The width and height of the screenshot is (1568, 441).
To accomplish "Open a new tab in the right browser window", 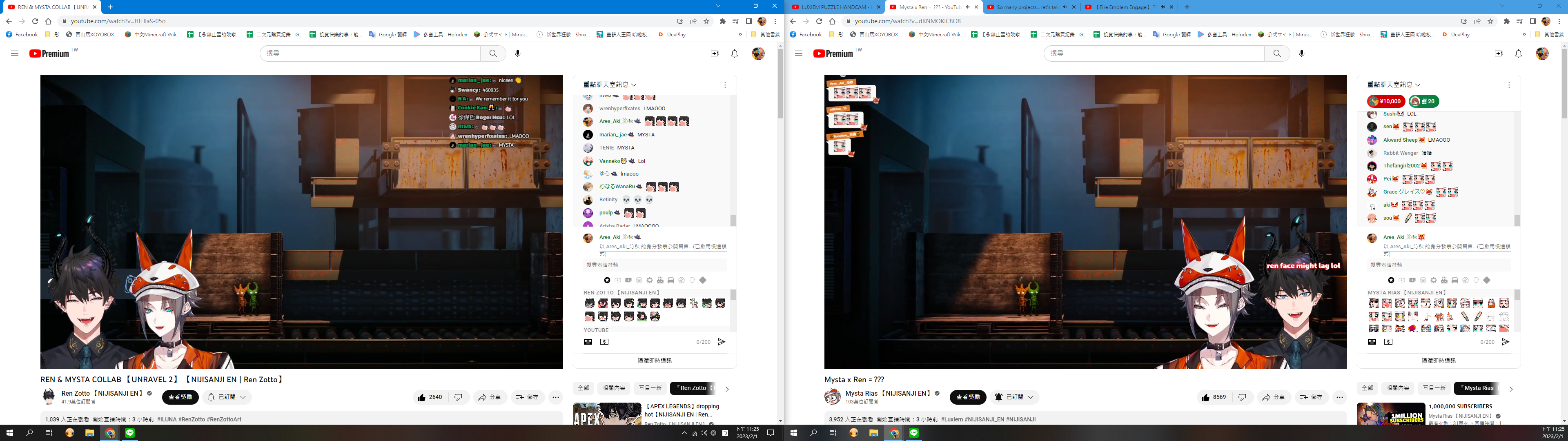I will coord(1187,7).
